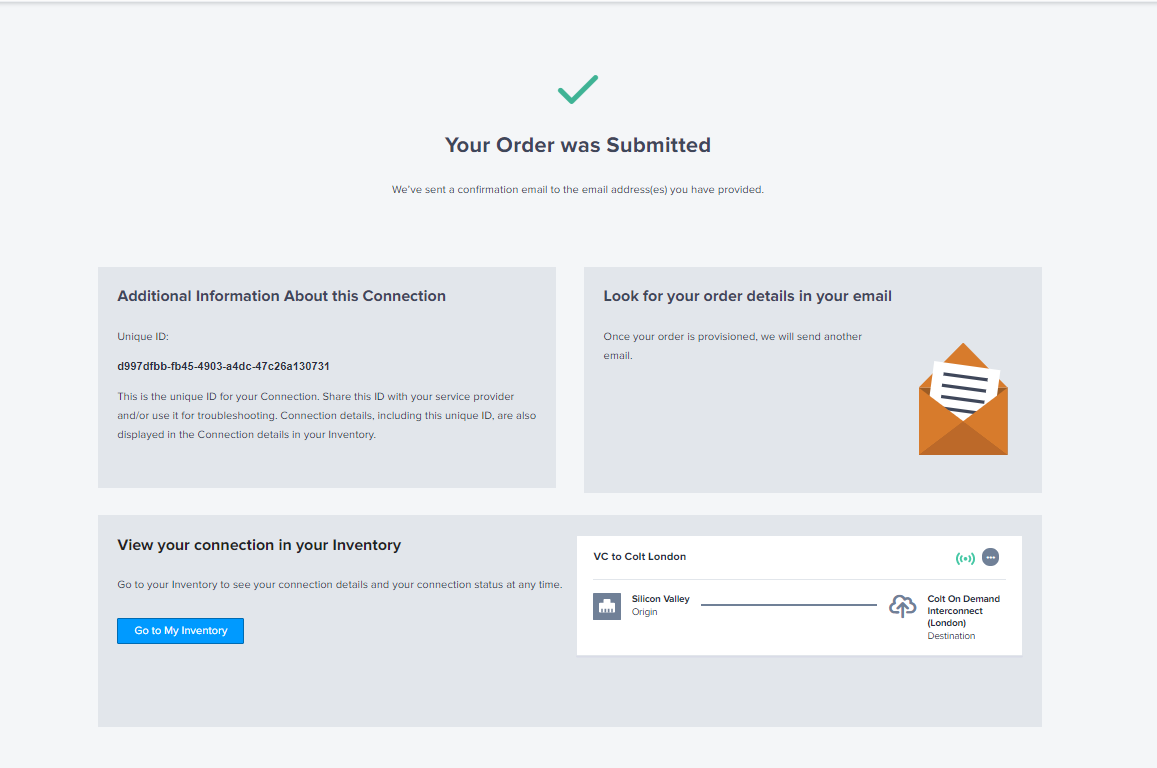Open the ellipsis more-options menu on the connection card
This screenshot has height=768, width=1157.
click(x=990, y=557)
